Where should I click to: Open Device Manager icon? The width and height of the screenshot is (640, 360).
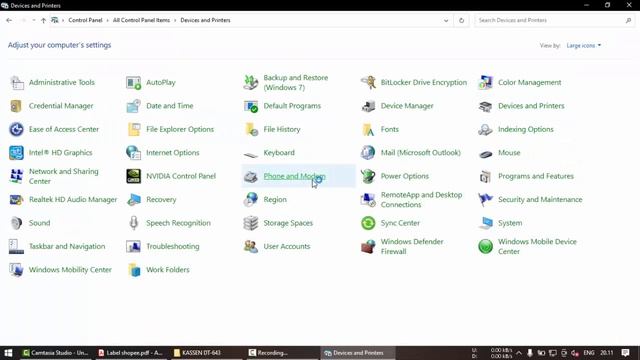click(x=368, y=106)
